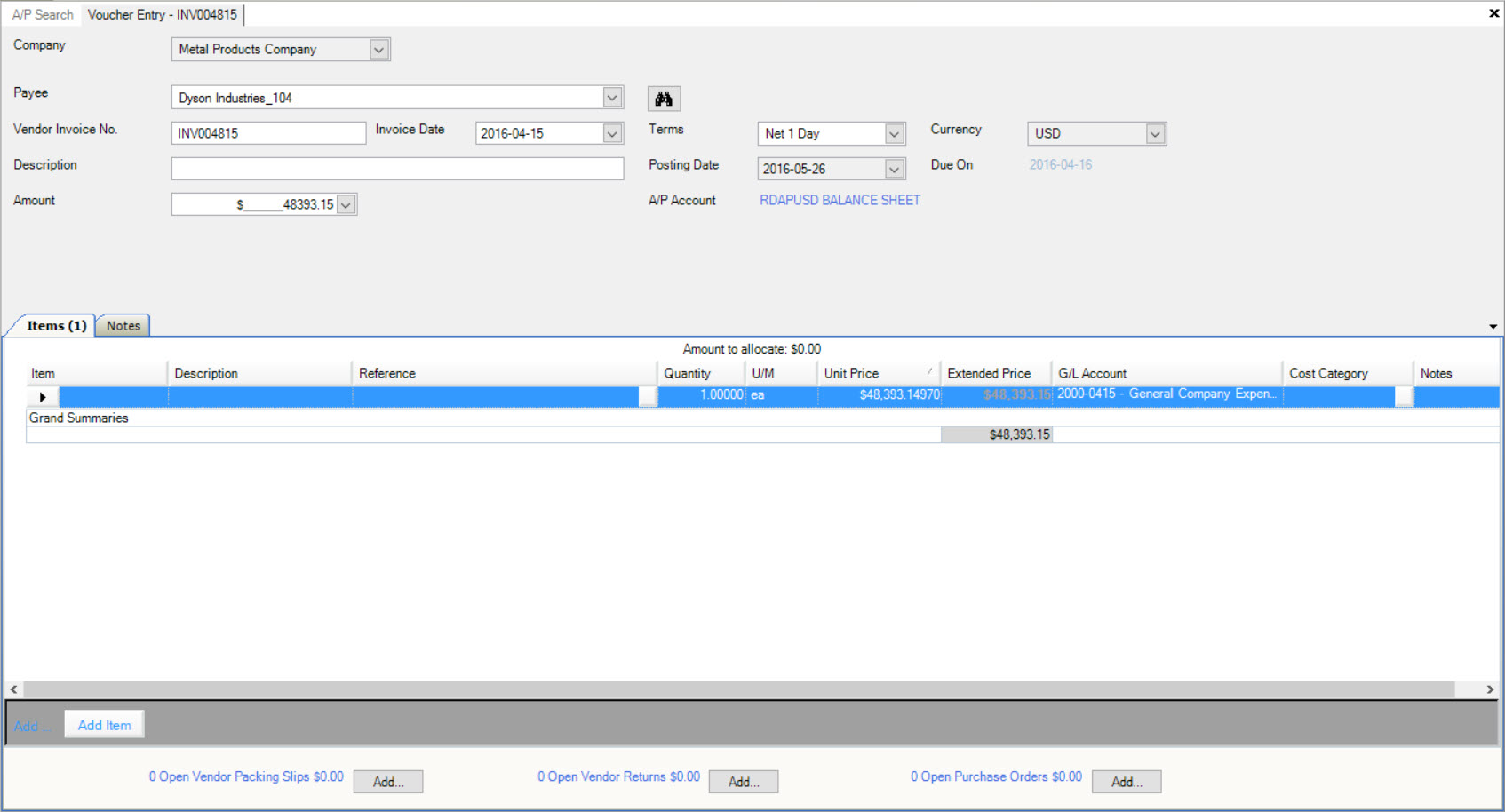Select the row indicator arrow in the items grid
The width and height of the screenshot is (1505, 812).
43,397
